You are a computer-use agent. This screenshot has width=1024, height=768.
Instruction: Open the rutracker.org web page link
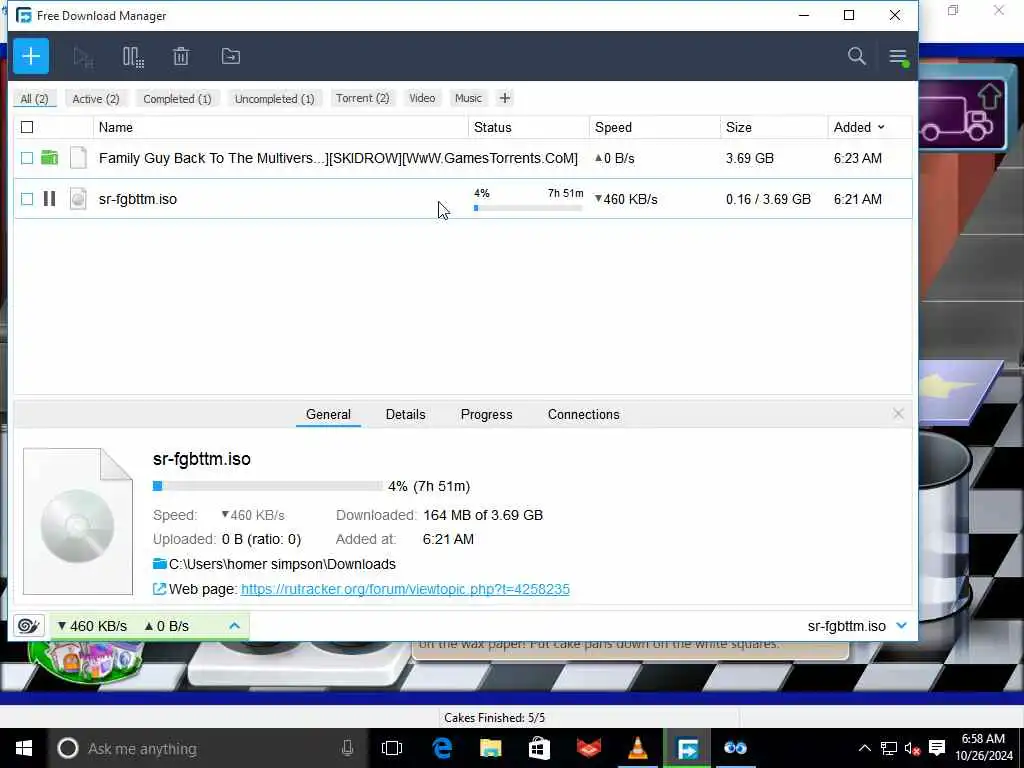(x=405, y=589)
